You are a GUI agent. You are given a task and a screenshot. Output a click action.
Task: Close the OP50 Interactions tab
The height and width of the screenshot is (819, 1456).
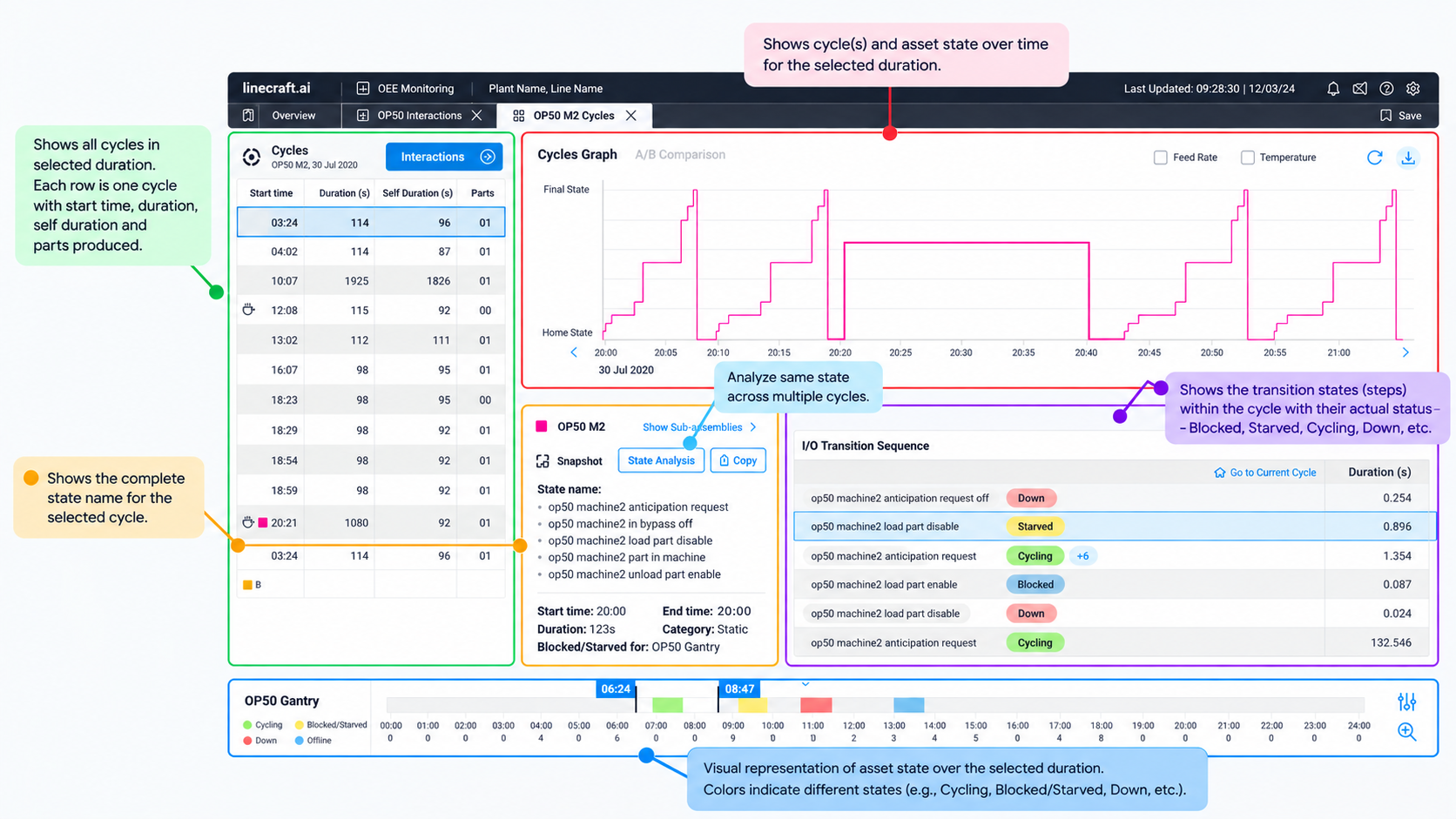click(x=477, y=116)
